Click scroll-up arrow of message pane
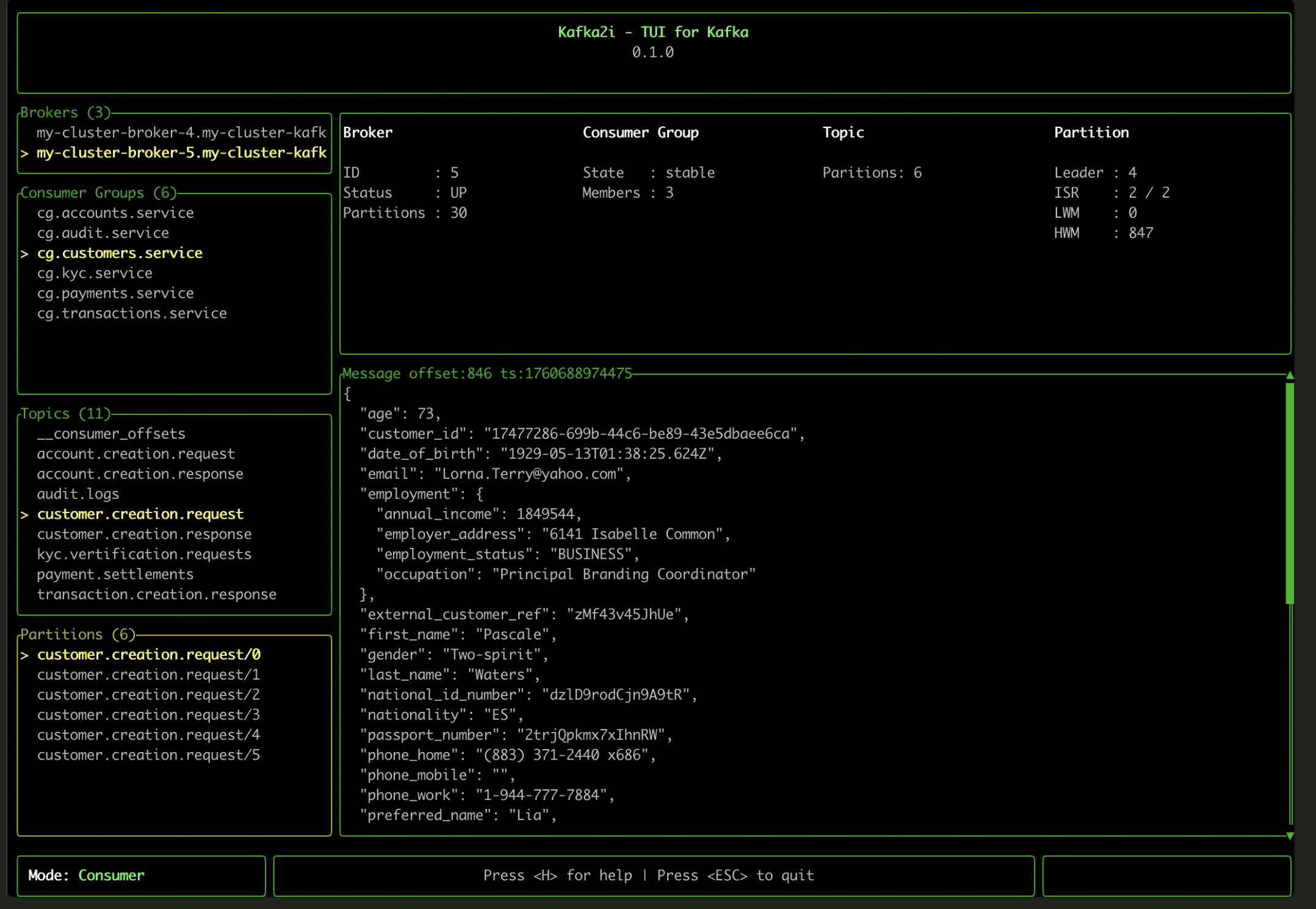 tap(1290, 375)
